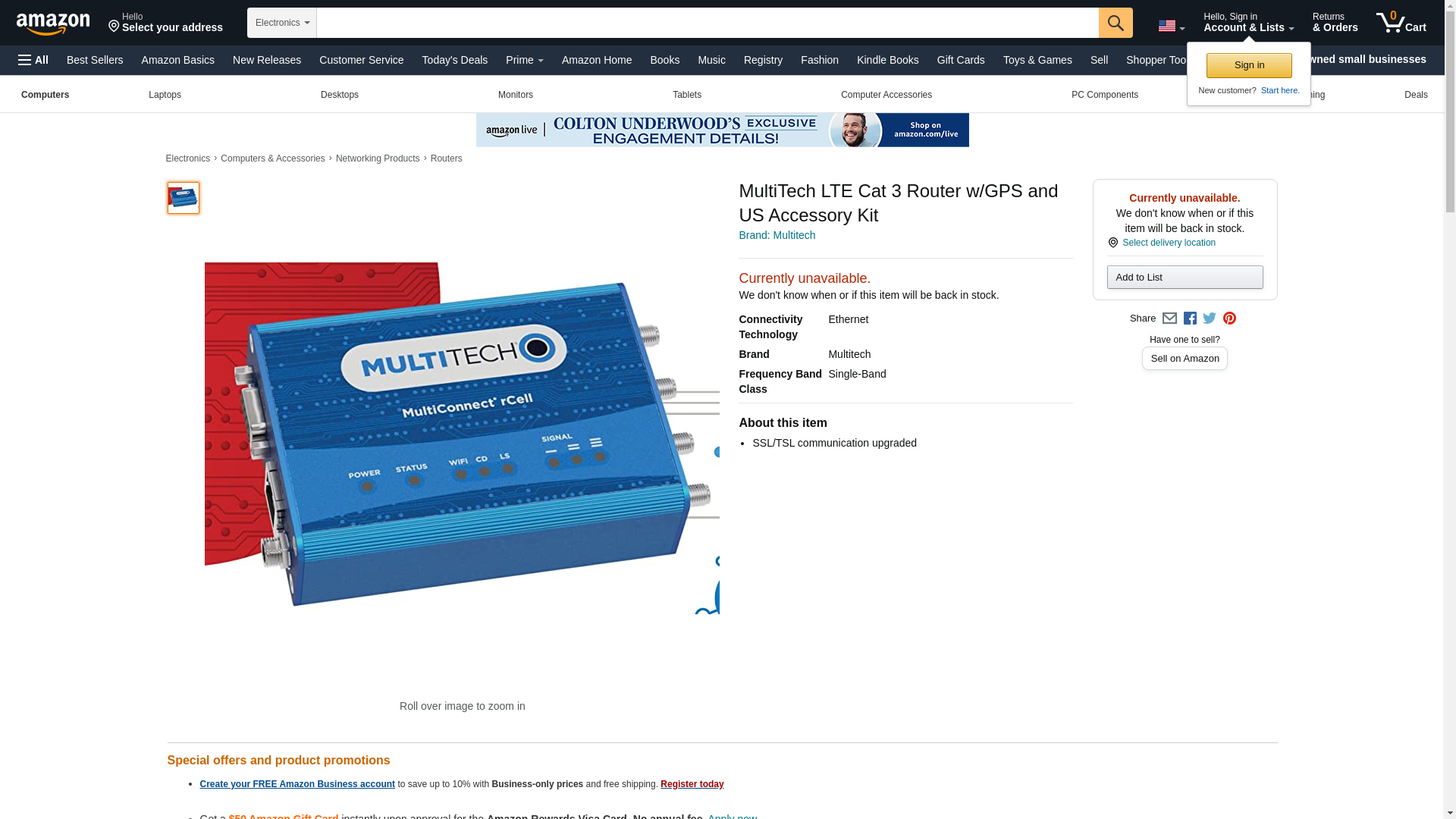Open the Amazon logo home link

pyautogui.click(x=53, y=24)
